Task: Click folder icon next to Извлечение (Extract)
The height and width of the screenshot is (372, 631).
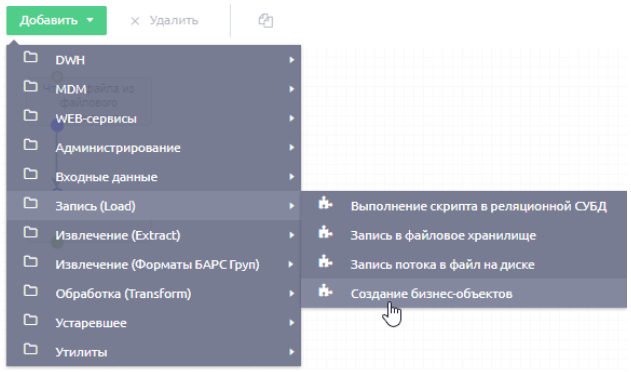Action: pyautogui.click(x=31, y=232)
